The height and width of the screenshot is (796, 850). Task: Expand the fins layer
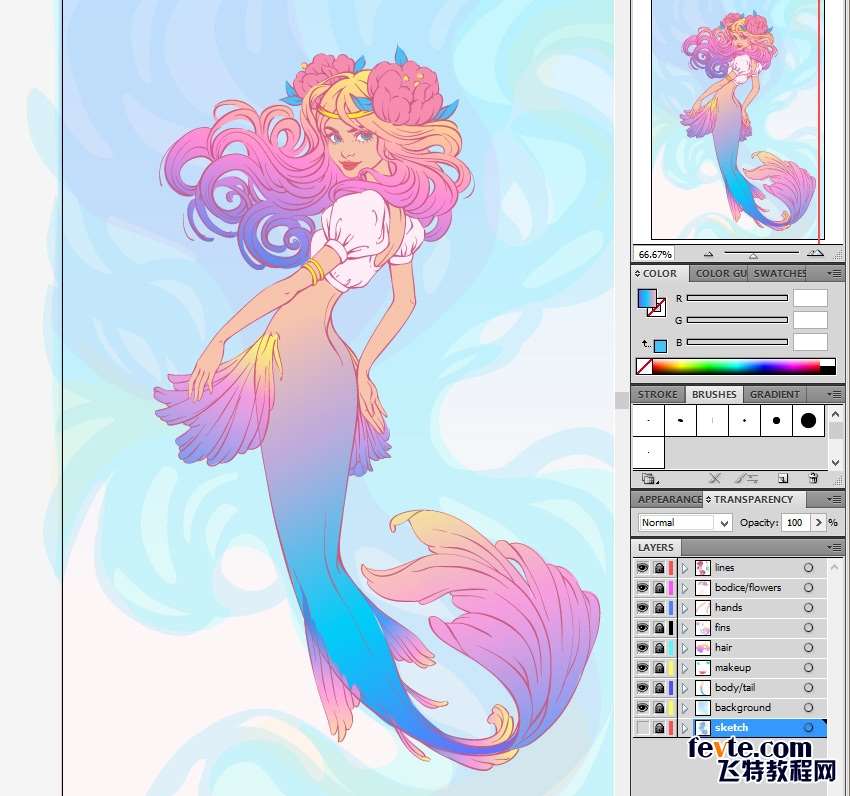click(685, 627)
